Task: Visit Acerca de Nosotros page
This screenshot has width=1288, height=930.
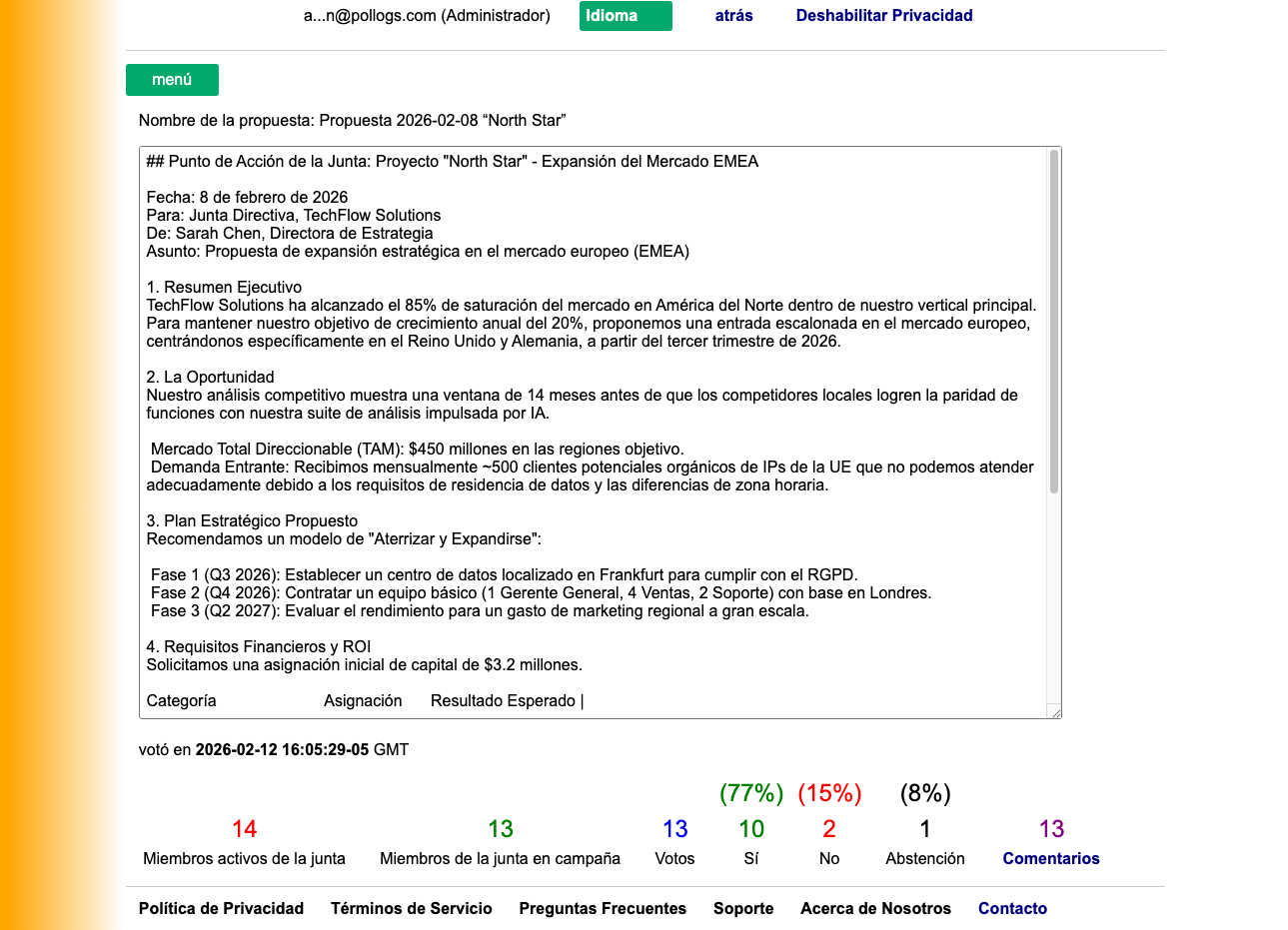Action: click(x=875, y=908)
